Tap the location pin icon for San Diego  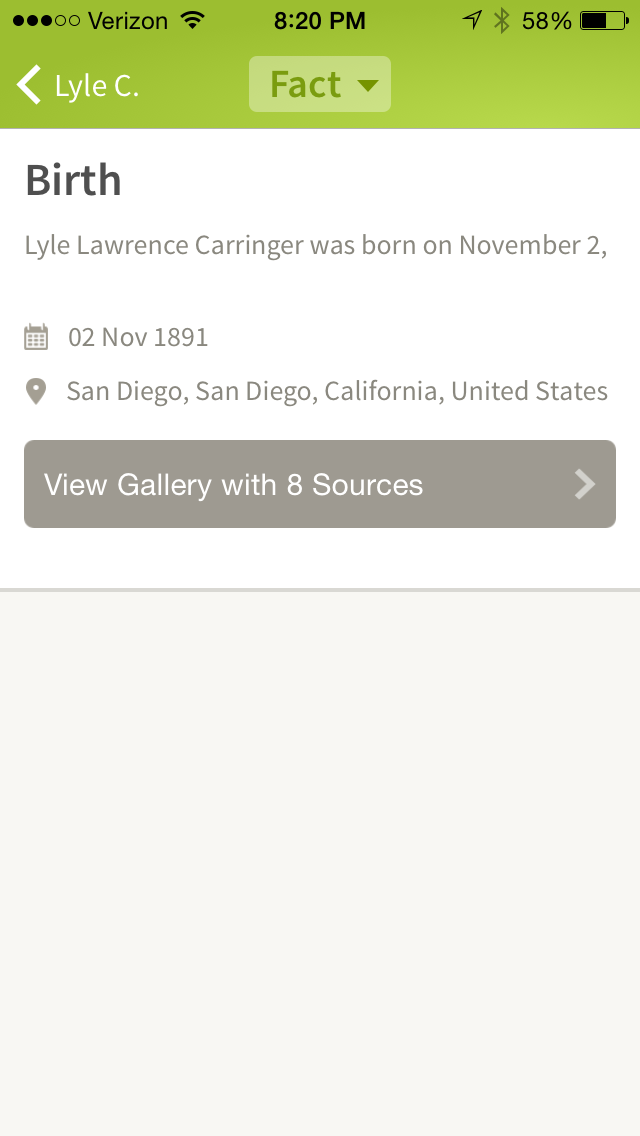(37, 391)
